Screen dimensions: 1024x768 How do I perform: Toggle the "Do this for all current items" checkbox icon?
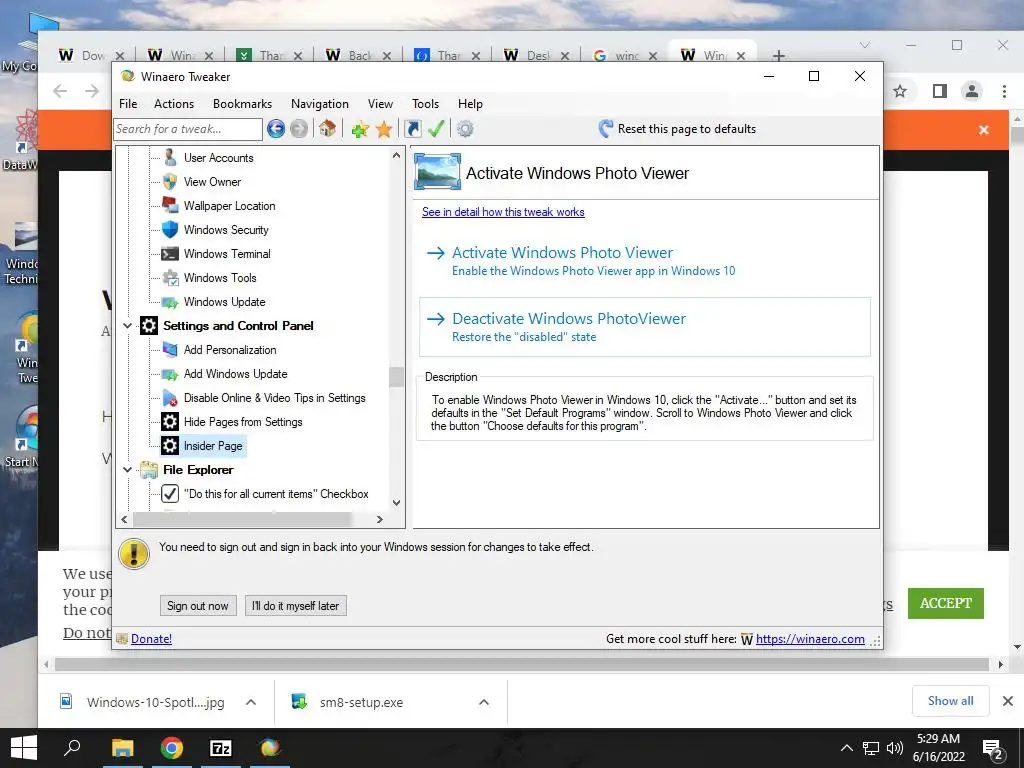(x=170, y=494)
